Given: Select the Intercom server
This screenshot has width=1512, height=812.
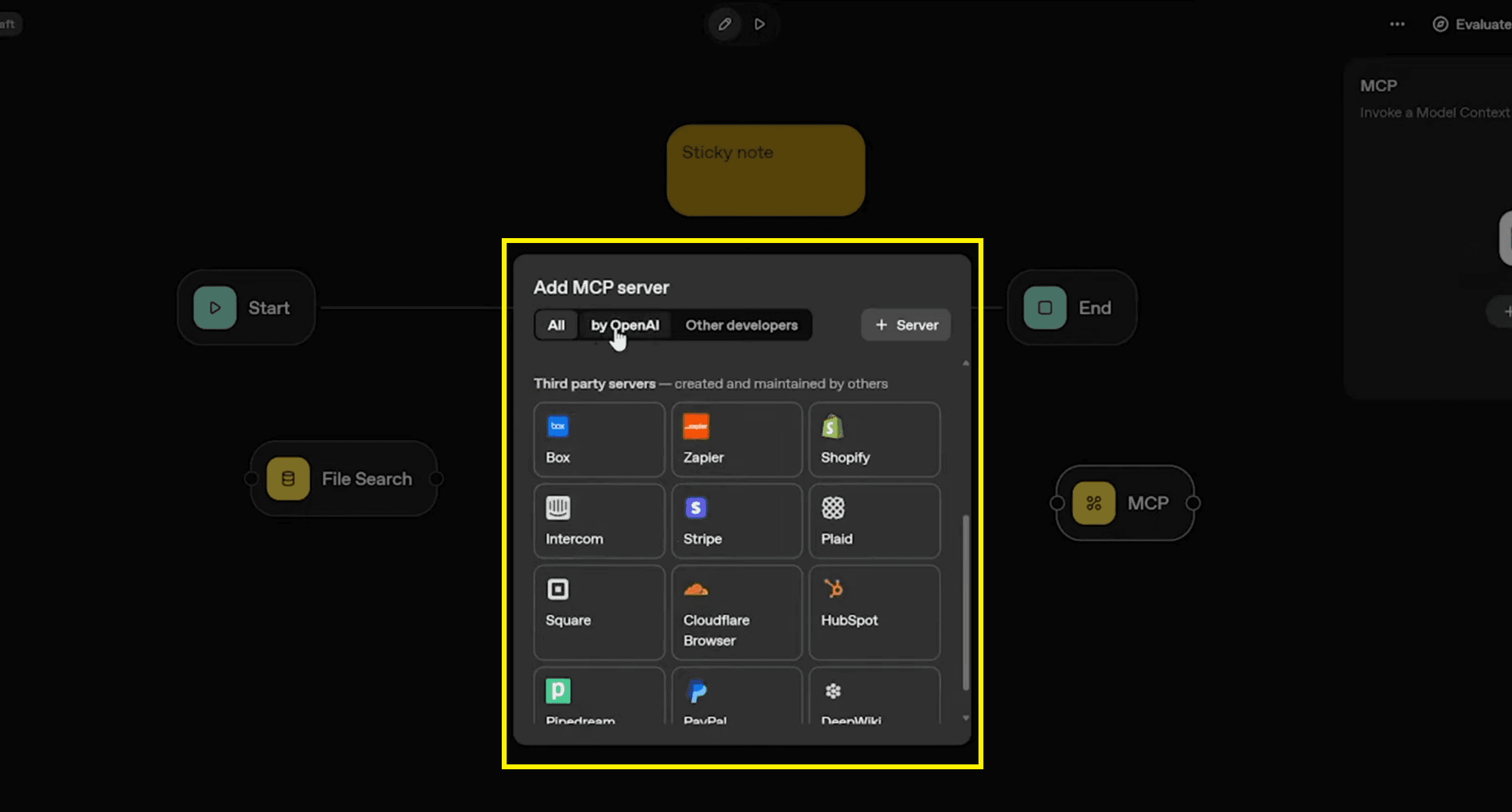Looking at the screenshot, I should pyautogui.click(x=598, y=521).
